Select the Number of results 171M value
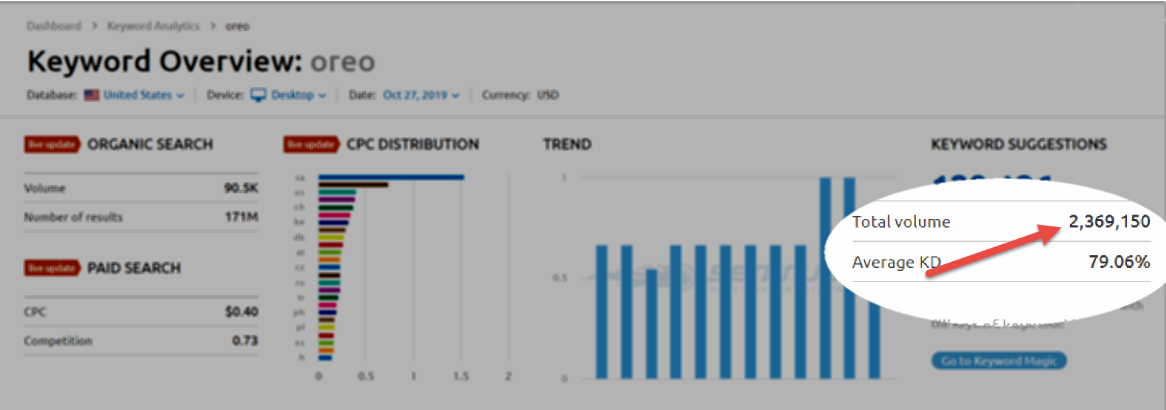 coord(242,217)
